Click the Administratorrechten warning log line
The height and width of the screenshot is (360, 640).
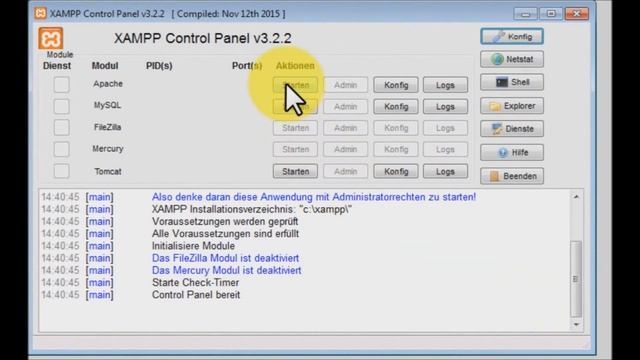pyautogui.click(x=314, y=197)
